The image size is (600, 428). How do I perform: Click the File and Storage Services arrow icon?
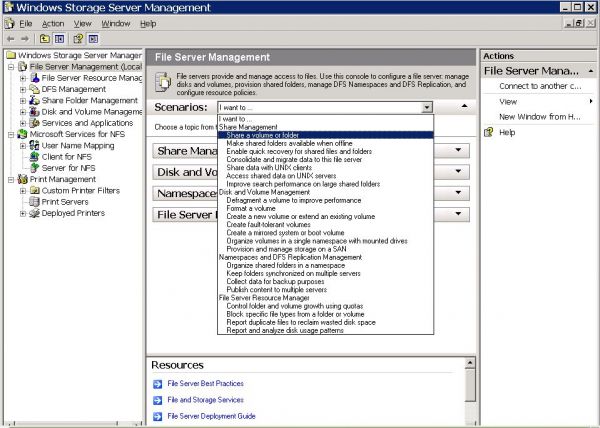click(157, 400)
